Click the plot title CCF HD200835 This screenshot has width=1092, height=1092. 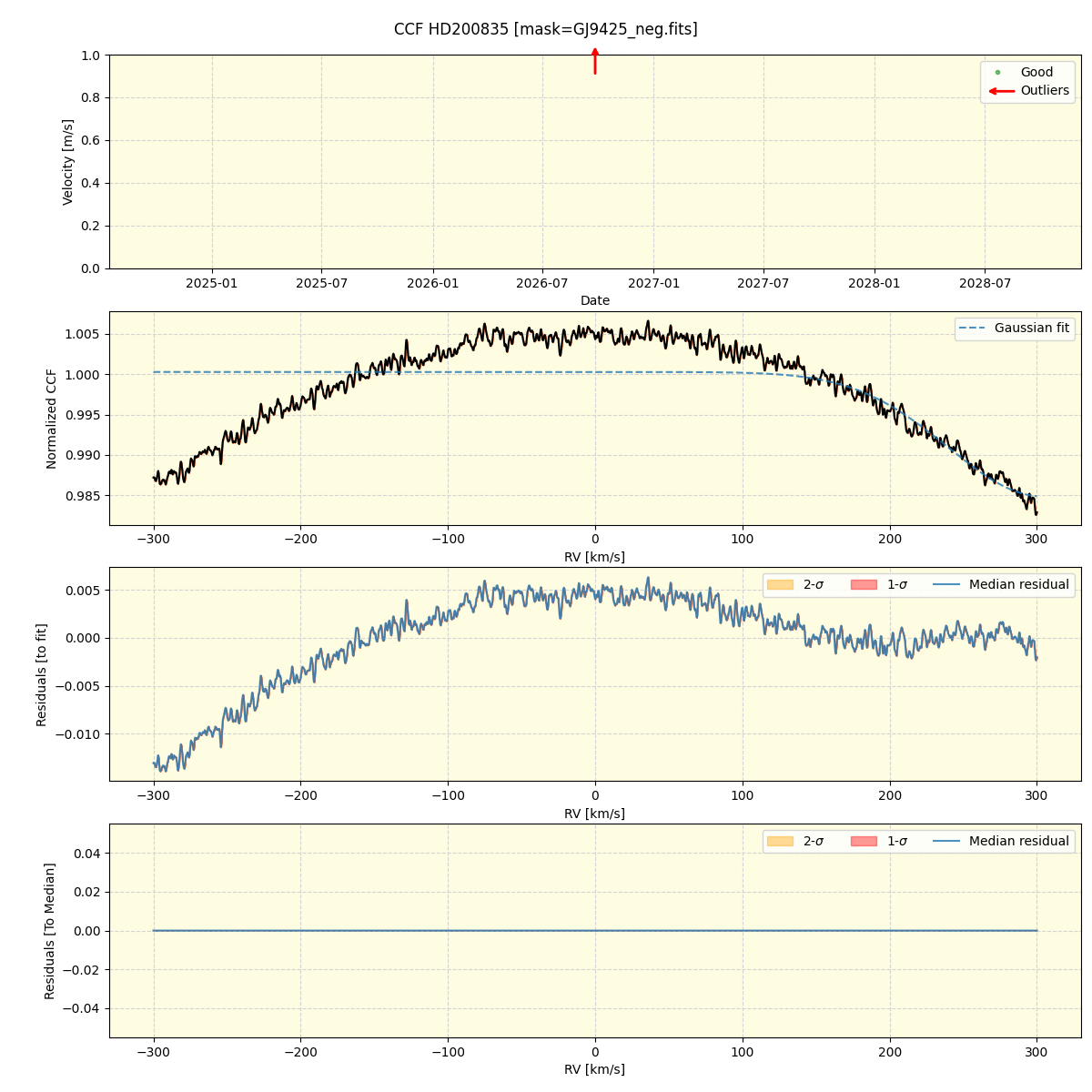[545, 29]
